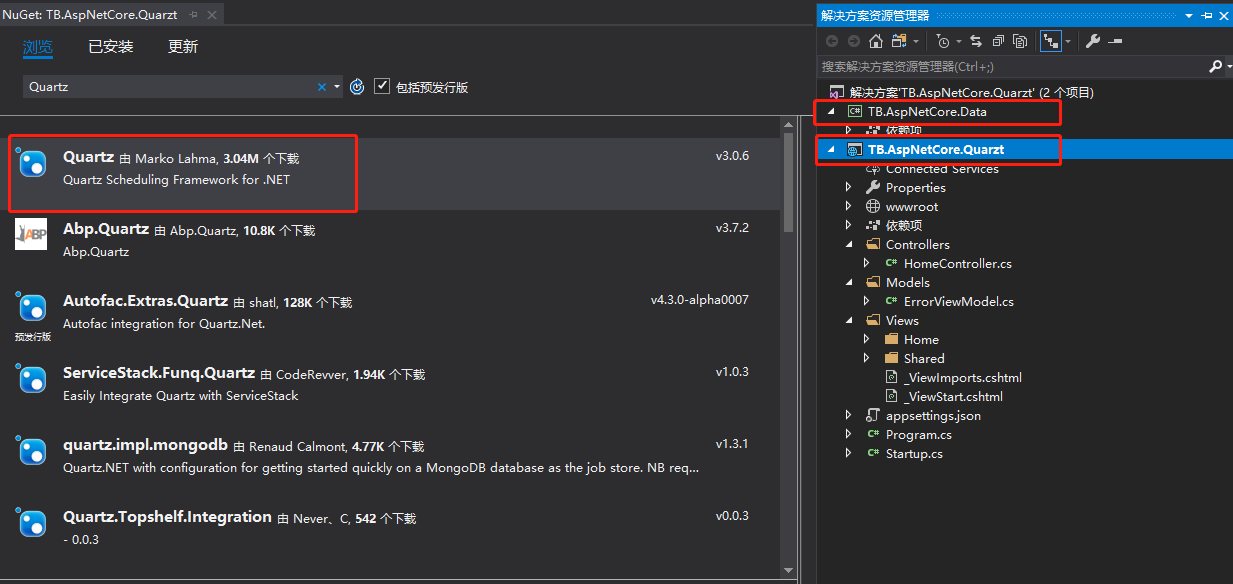Viewport: 1233px width, 584px height.
Task: Open the nesting options dropdown arrow
Action: 1068,41
